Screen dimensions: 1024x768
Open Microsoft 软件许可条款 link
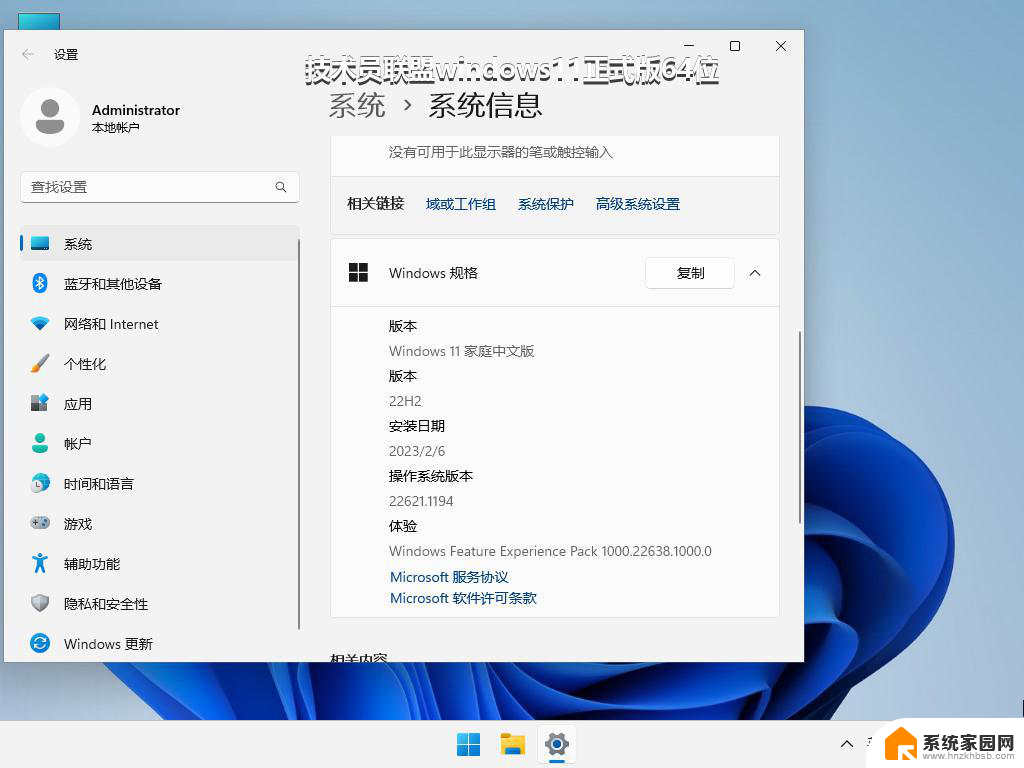[464, 598]
